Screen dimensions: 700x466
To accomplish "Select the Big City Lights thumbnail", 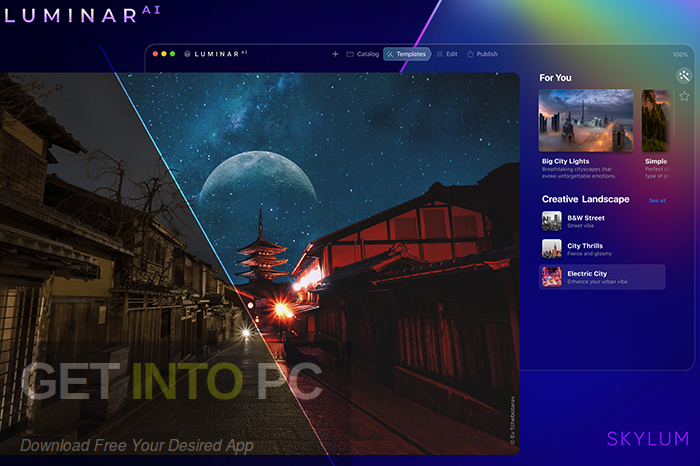I will [586, 121].
